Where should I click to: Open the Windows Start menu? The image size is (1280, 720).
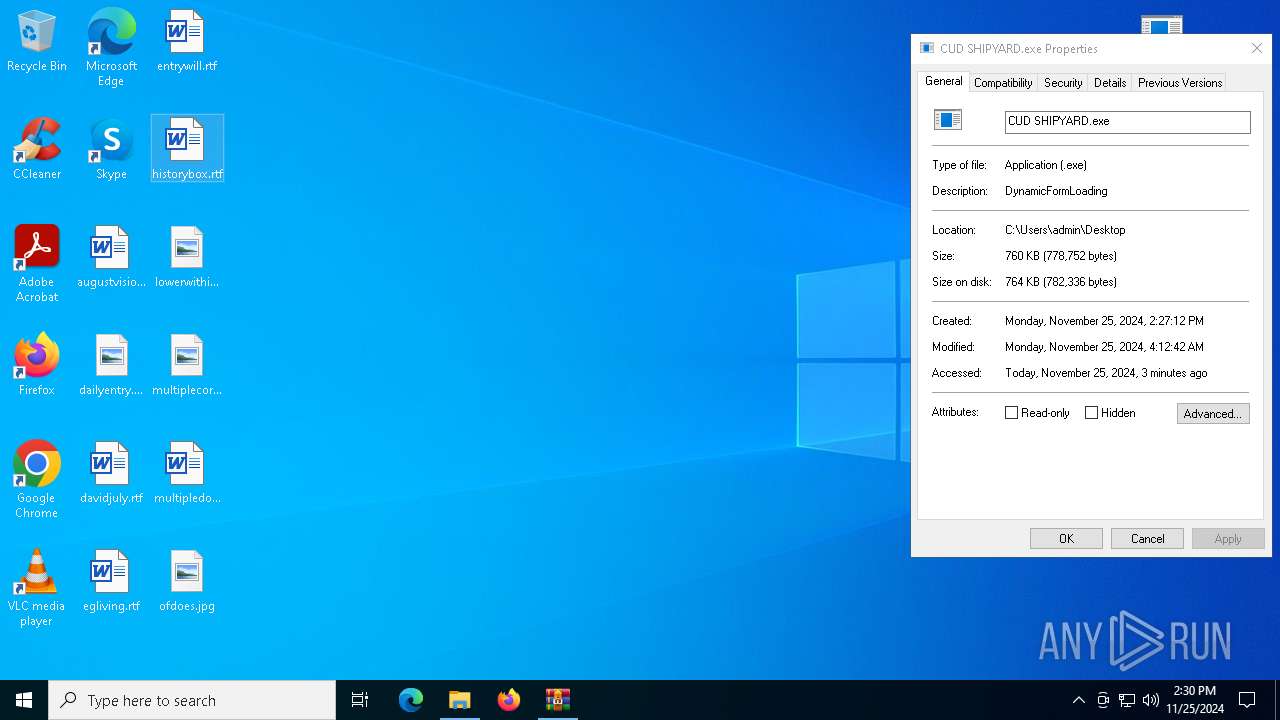tap(24, 700)
